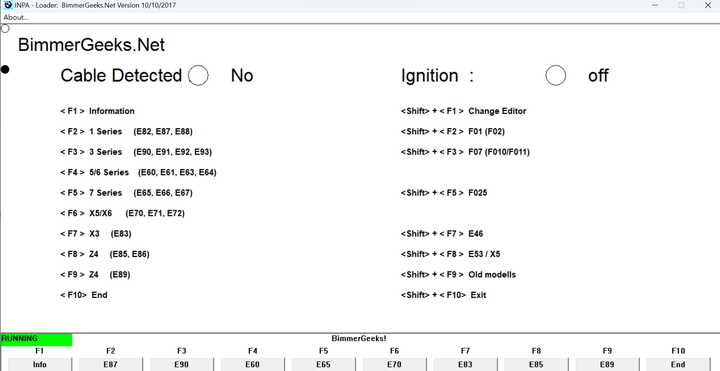Click '< F8 > Z4 (E85, E86)' entry
Screen dimensions: 720x371
click(105, 254)
